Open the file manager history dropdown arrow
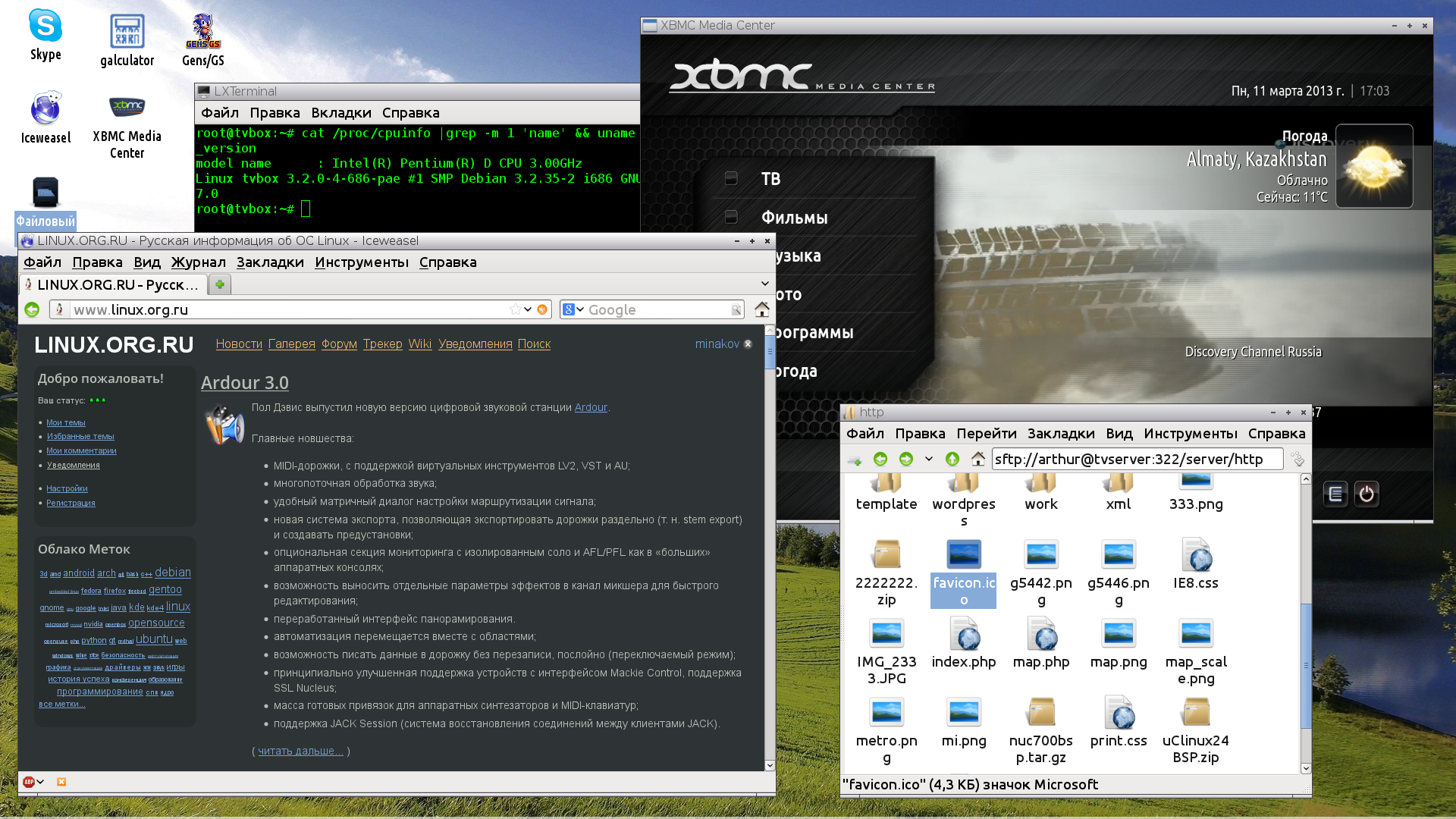This screenshot has height=819, width=1456. (929, 459)
